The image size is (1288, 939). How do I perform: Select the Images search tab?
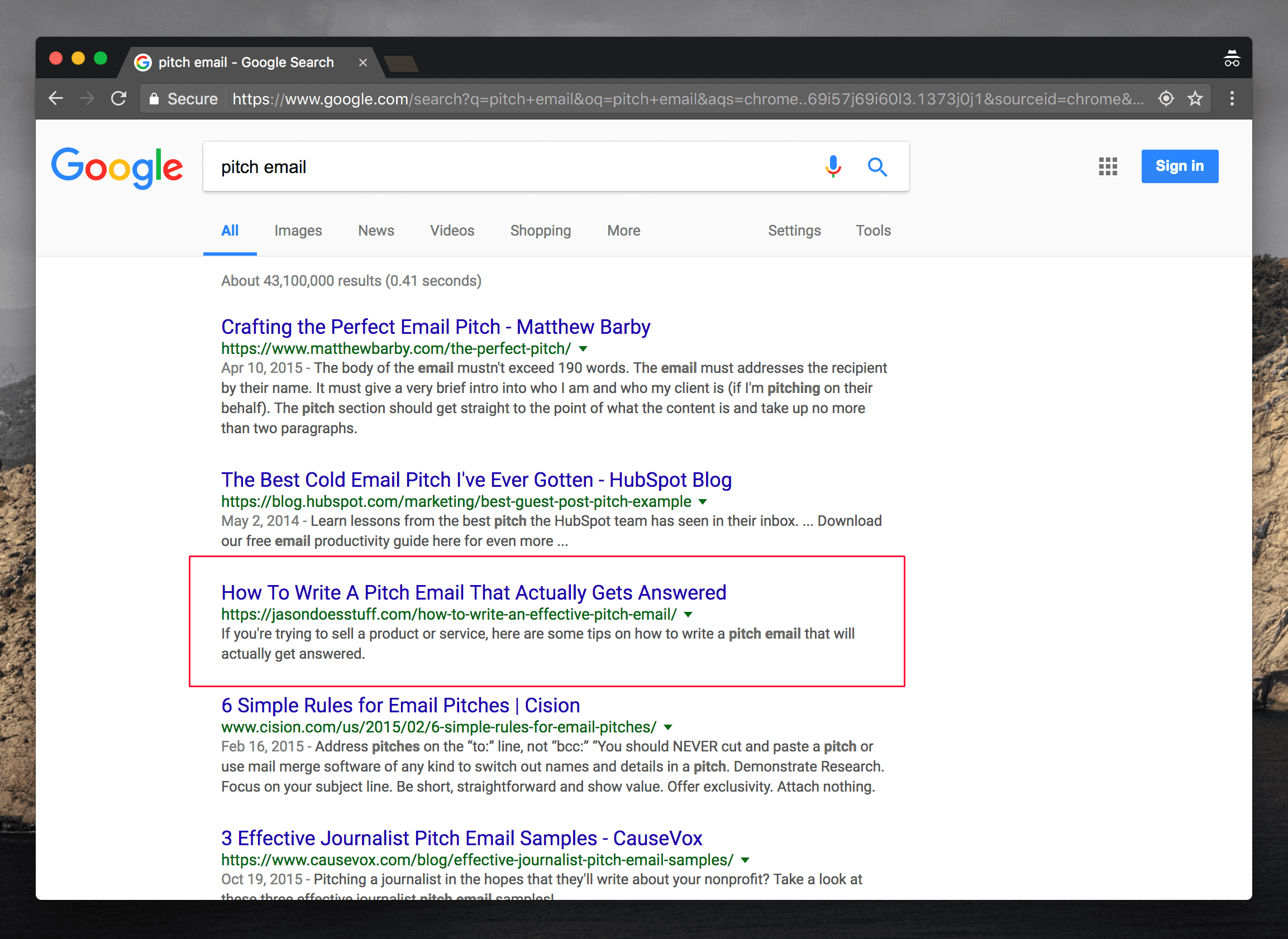click(298, 230)
